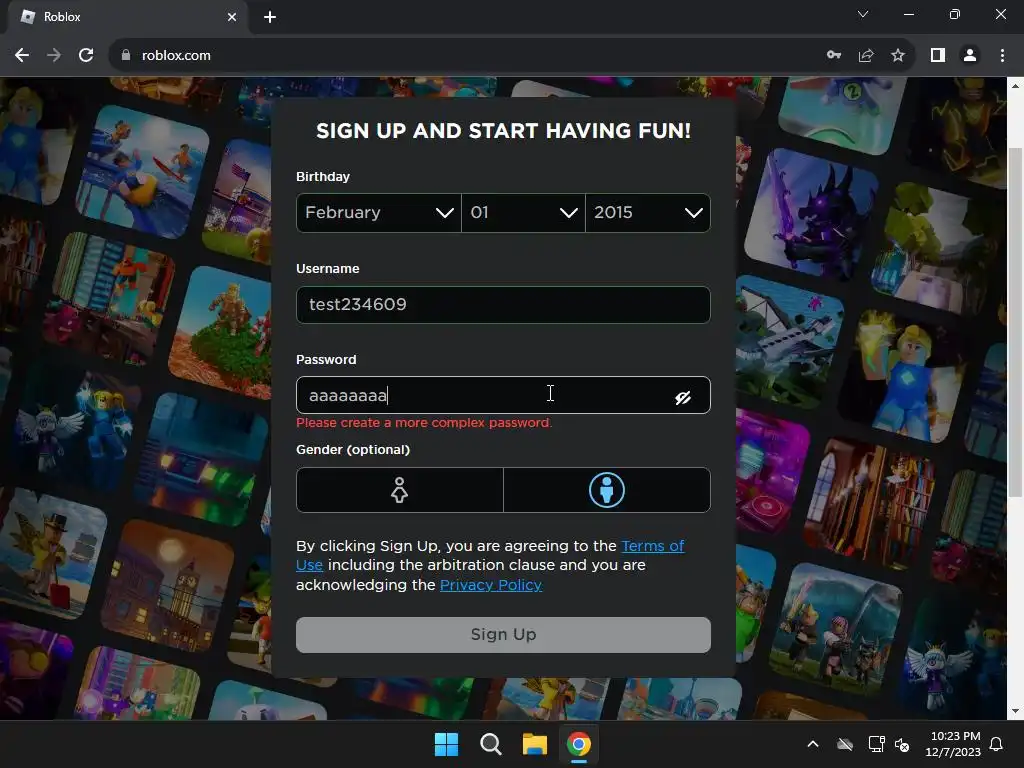
Task: Close the Roblox tab
Action: 232,17
